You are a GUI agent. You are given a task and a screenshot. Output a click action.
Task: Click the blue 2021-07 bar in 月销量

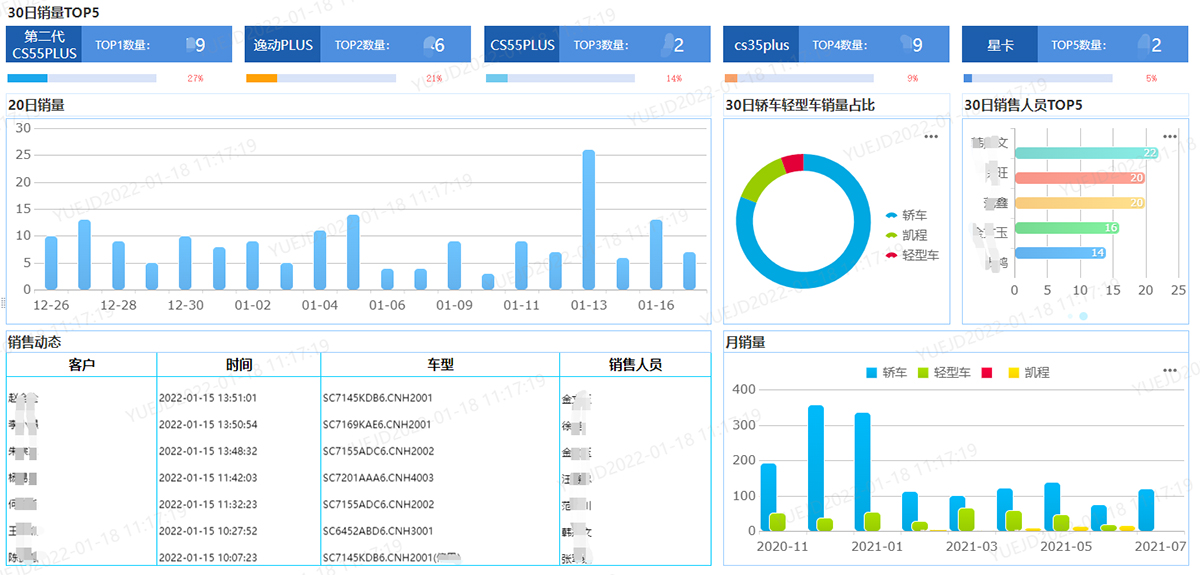tap(1146, 510)
